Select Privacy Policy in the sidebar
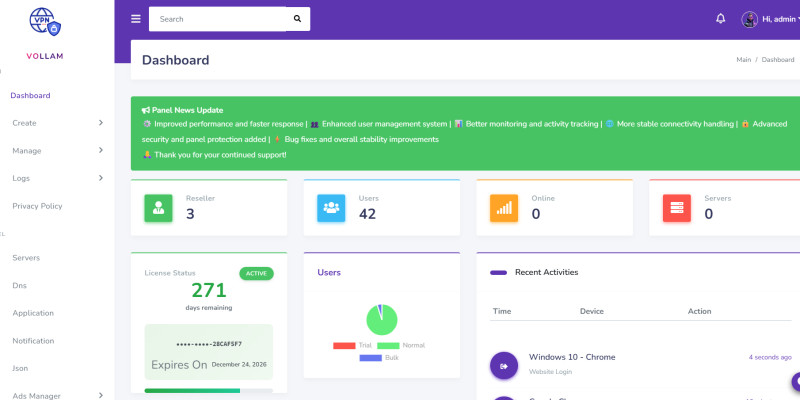800x400 pixels. pyautogui.click(x=37, y=206)
